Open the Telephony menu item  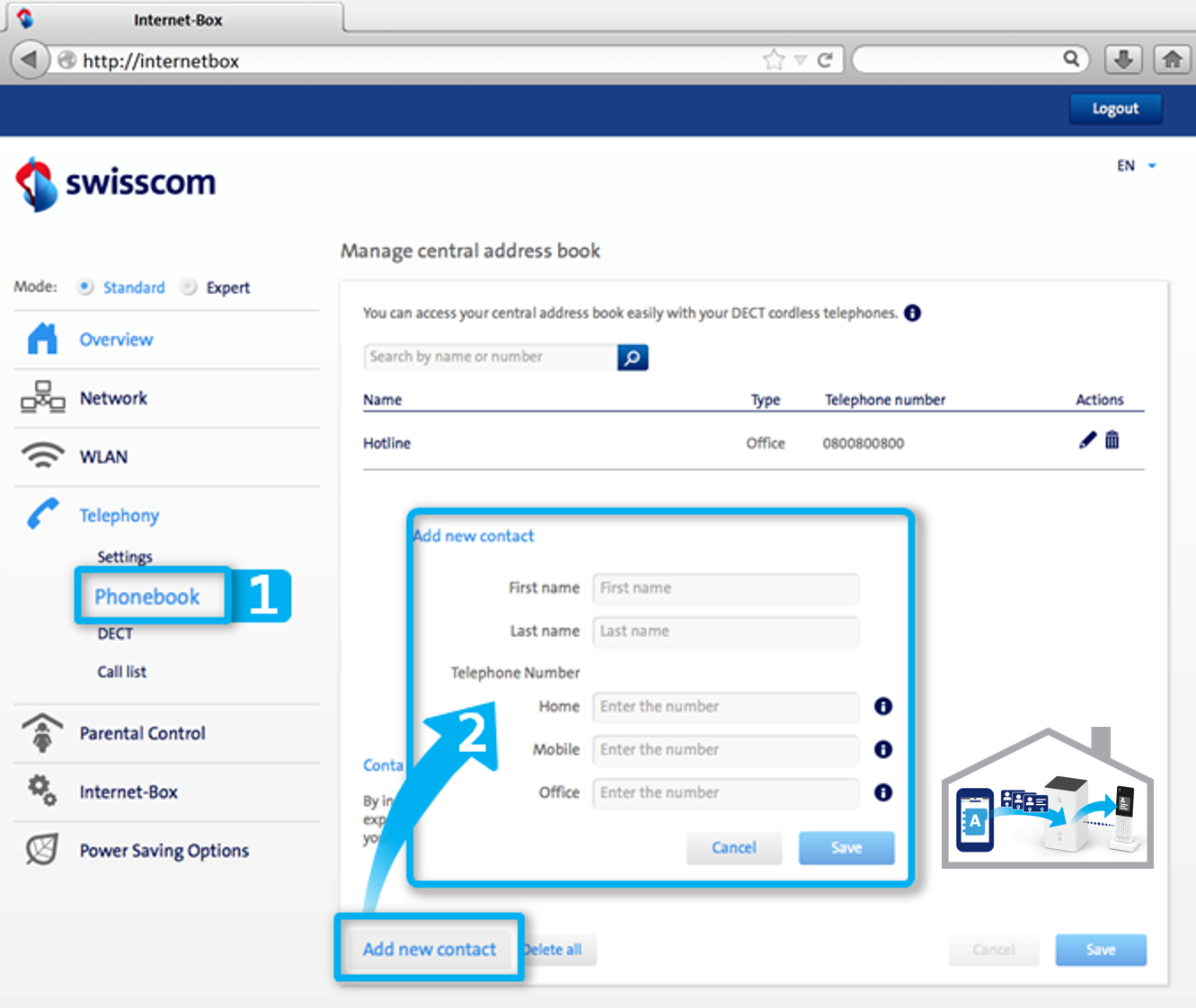click(119, 515)
